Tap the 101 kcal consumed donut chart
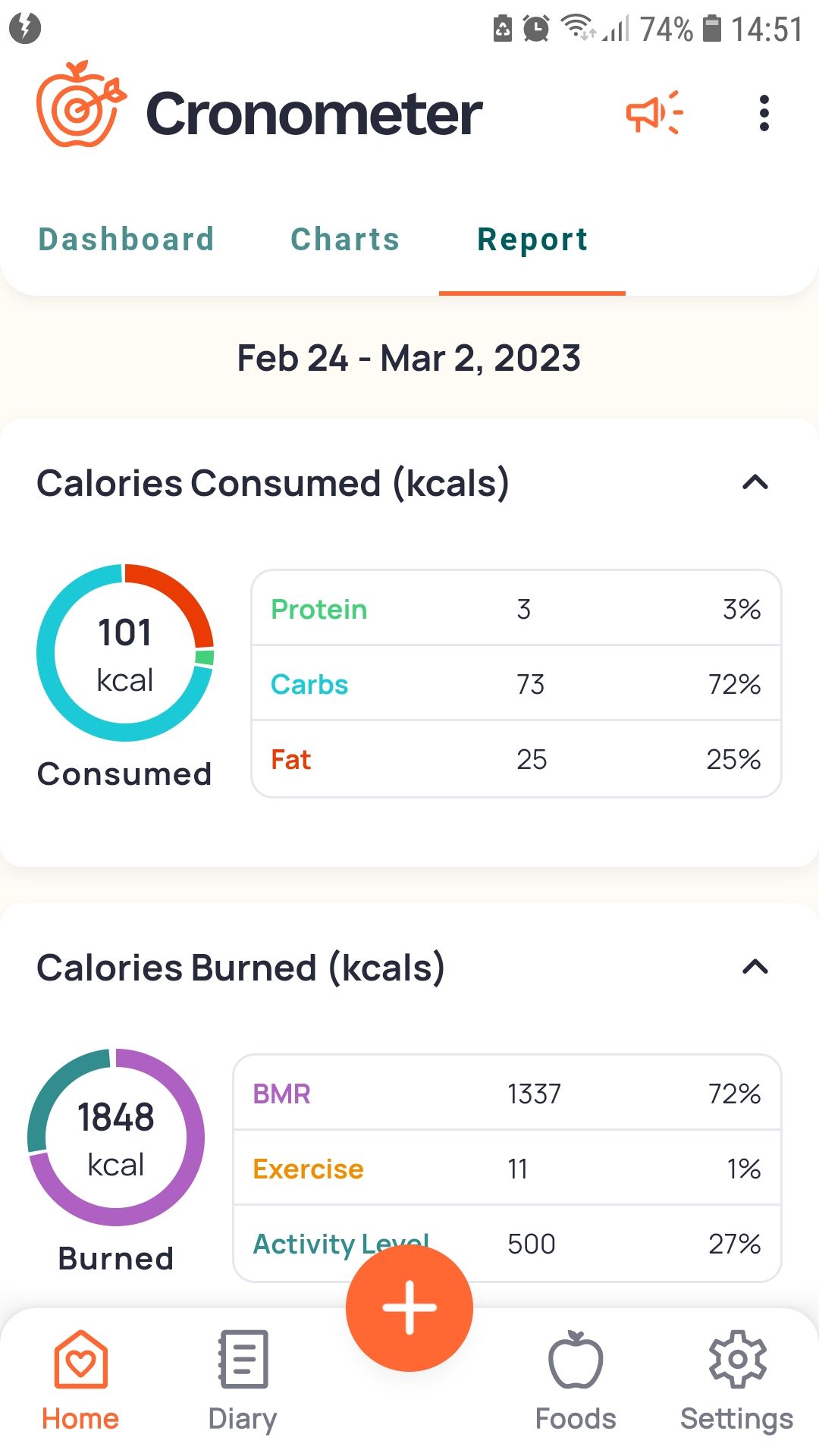Screen dimensions: 819x1456 [125, 653]
